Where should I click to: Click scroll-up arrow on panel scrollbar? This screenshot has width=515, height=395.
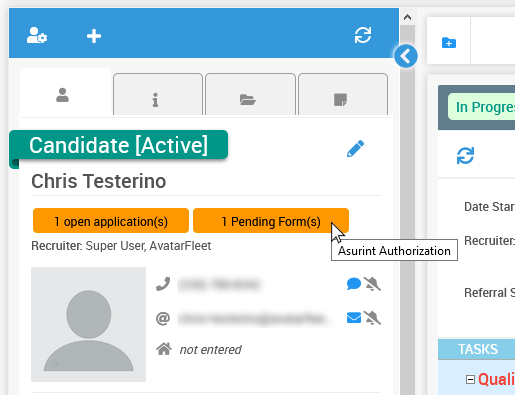pyautogui.click(x=407, y=17)
